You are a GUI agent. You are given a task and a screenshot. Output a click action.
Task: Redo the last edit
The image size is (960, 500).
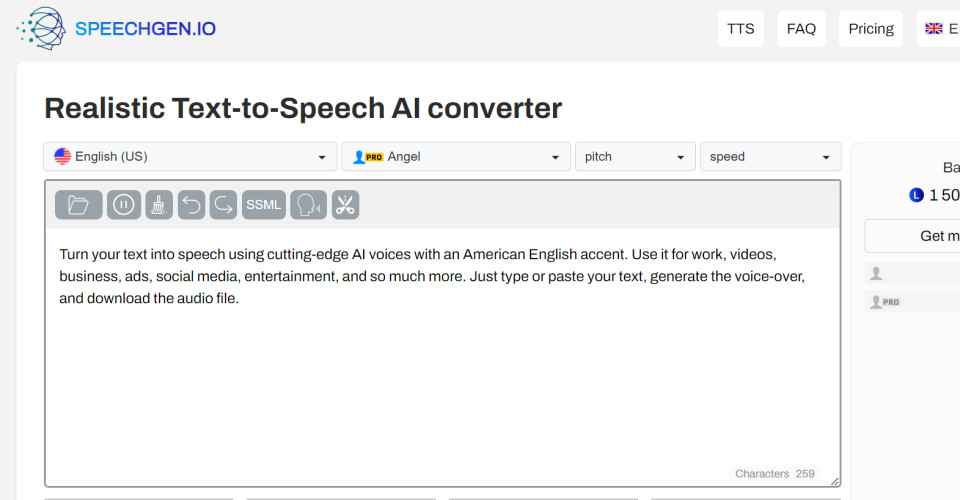pyautogui.click(x=224, y=205)
